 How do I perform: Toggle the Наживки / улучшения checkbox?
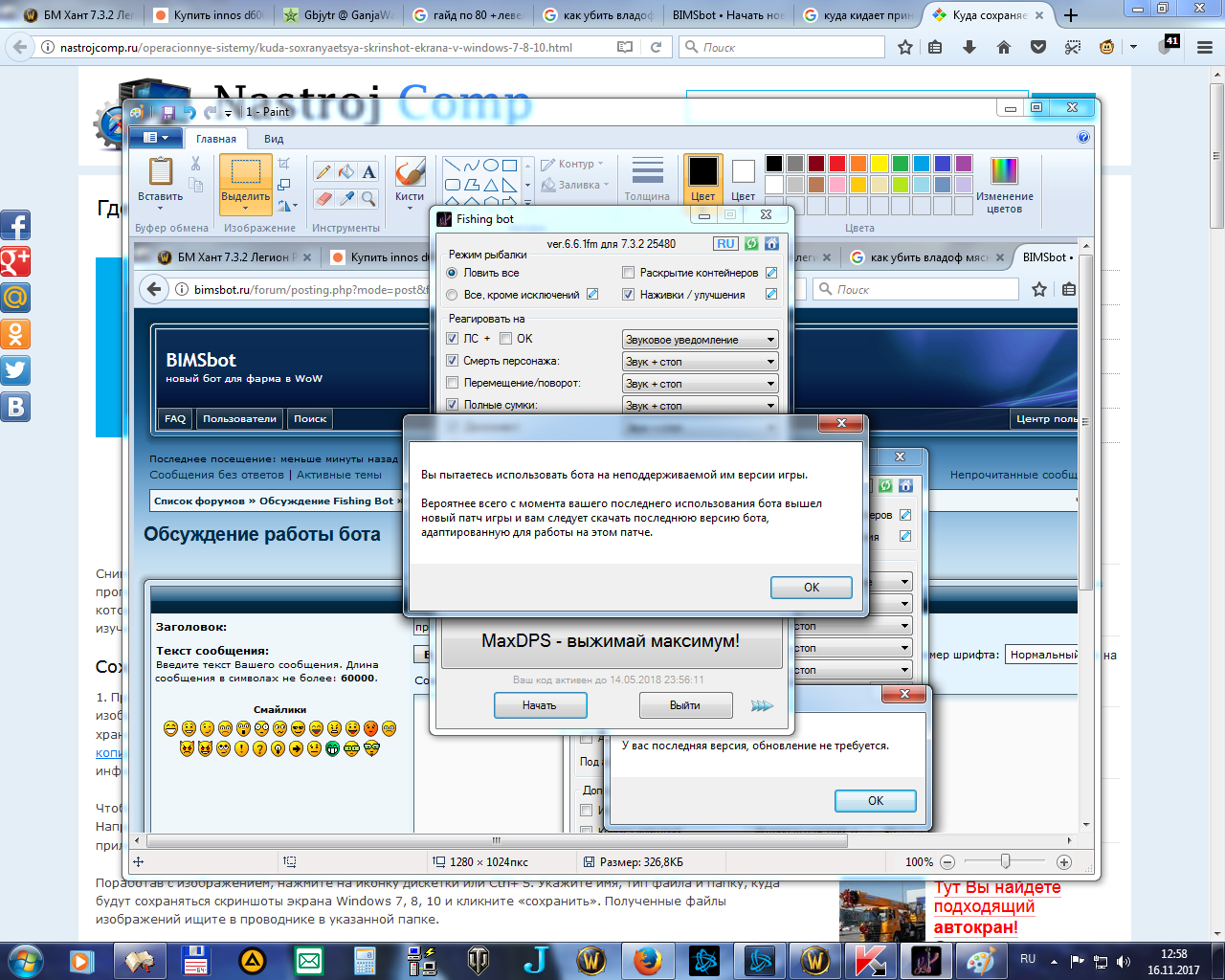[629, 295]
